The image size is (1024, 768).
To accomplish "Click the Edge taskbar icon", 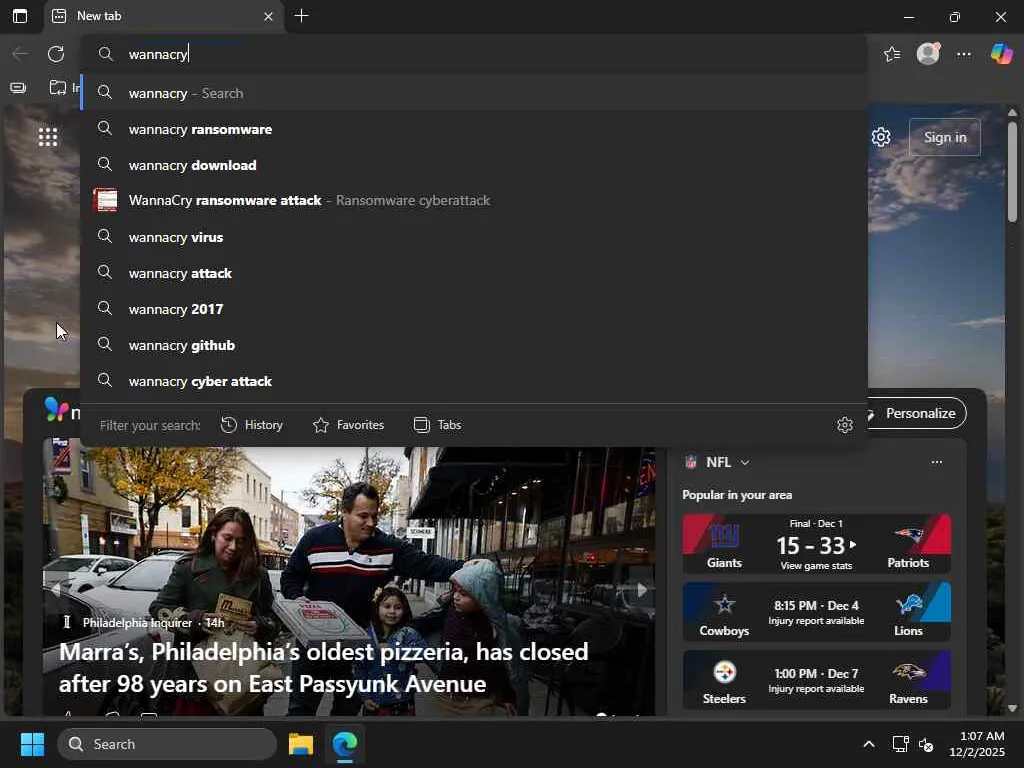I will coord(345,744).
